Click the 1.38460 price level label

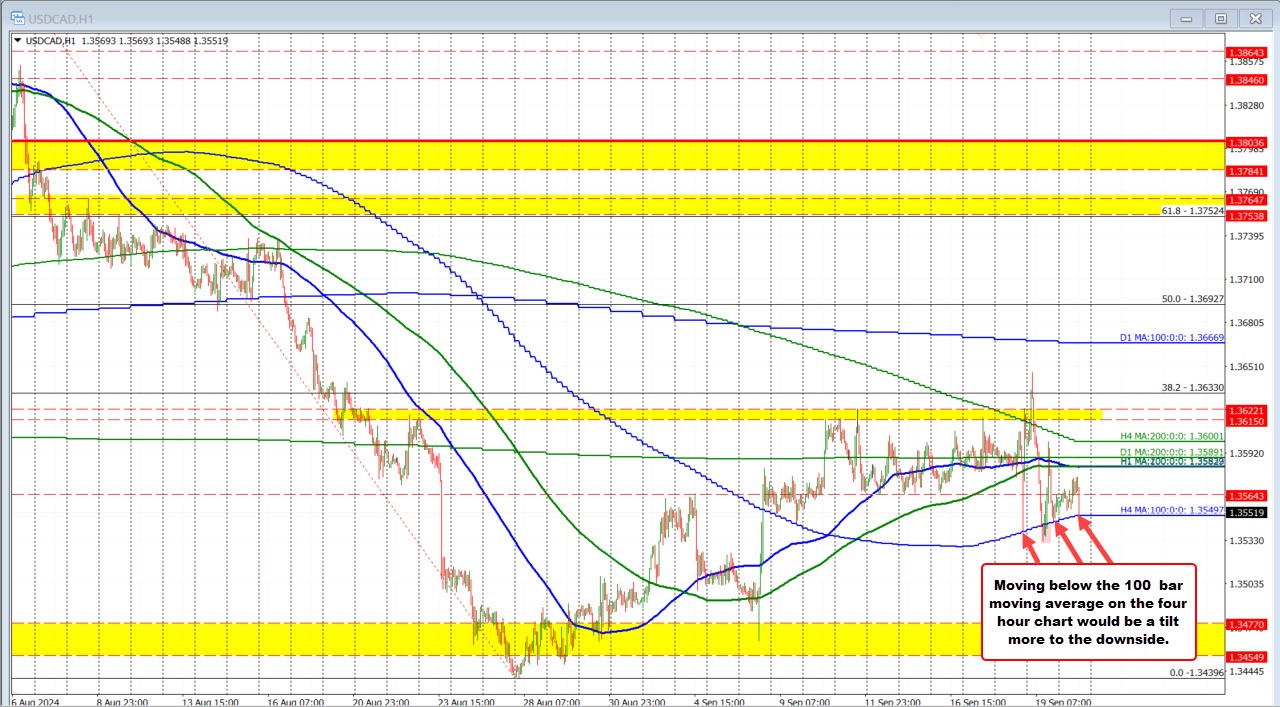click(1247, 78)
